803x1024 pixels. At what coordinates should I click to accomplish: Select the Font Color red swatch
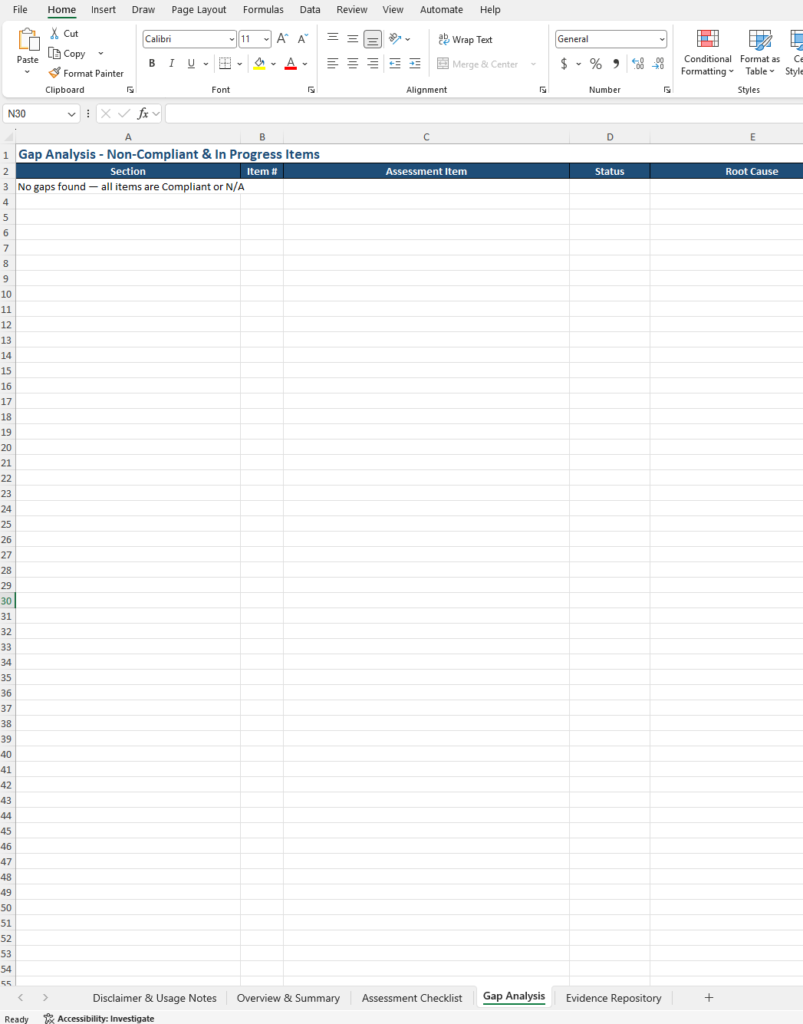pos(291,67)
